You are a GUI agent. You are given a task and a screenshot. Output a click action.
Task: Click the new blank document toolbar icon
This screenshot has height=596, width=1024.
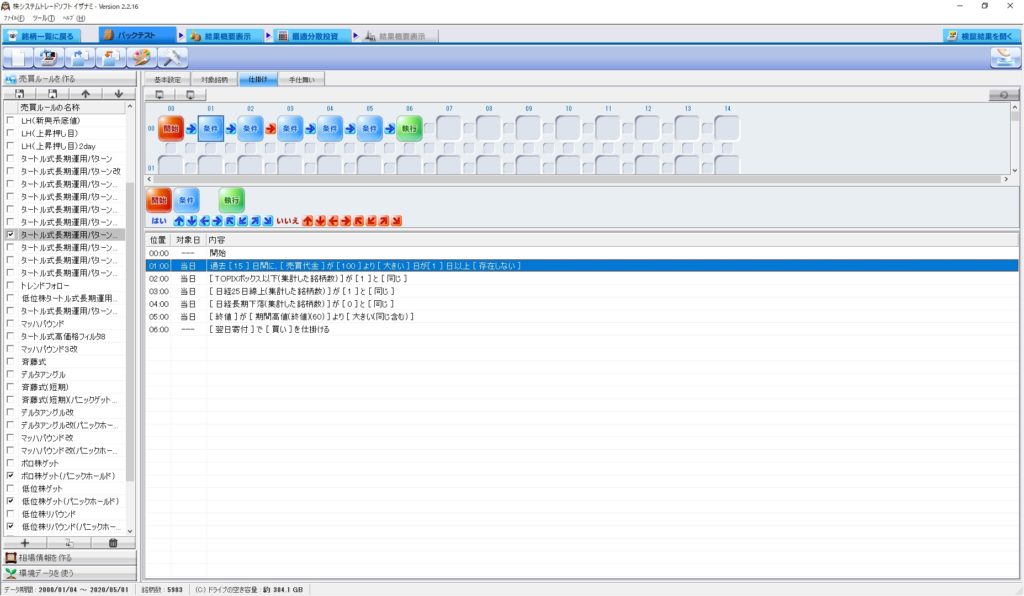(19, 57)
